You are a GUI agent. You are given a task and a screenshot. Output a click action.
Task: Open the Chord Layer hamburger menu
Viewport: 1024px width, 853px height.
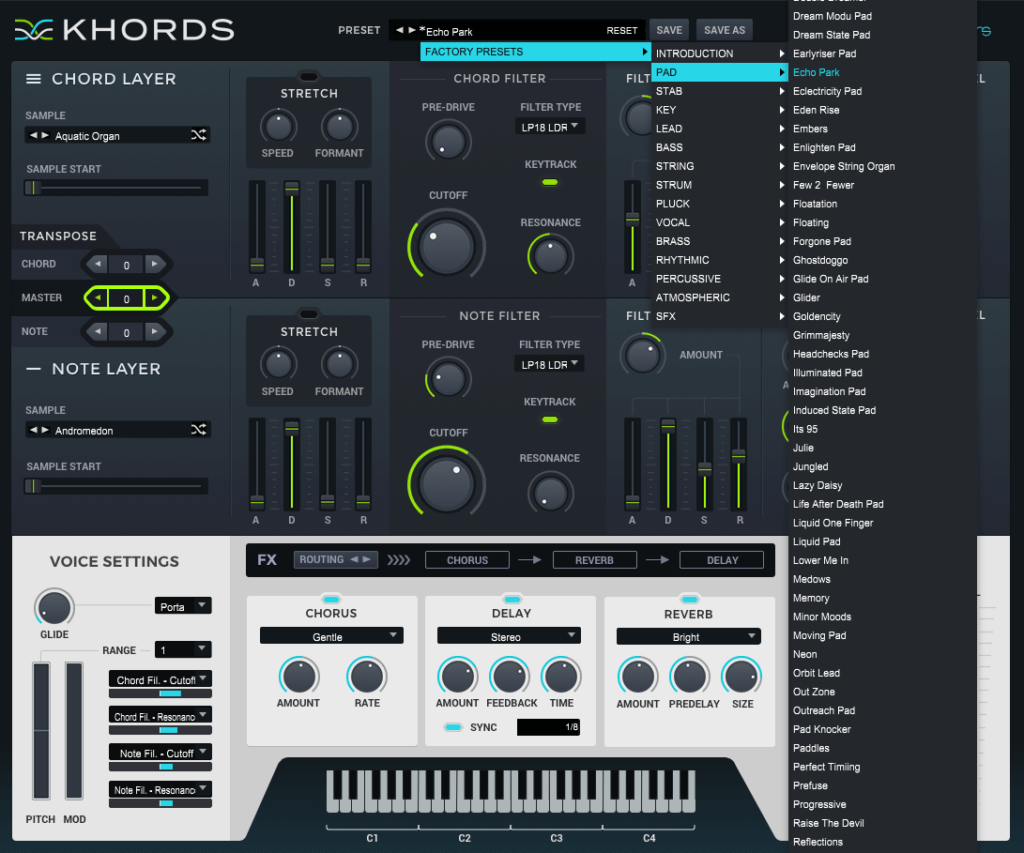pos(33,79)
